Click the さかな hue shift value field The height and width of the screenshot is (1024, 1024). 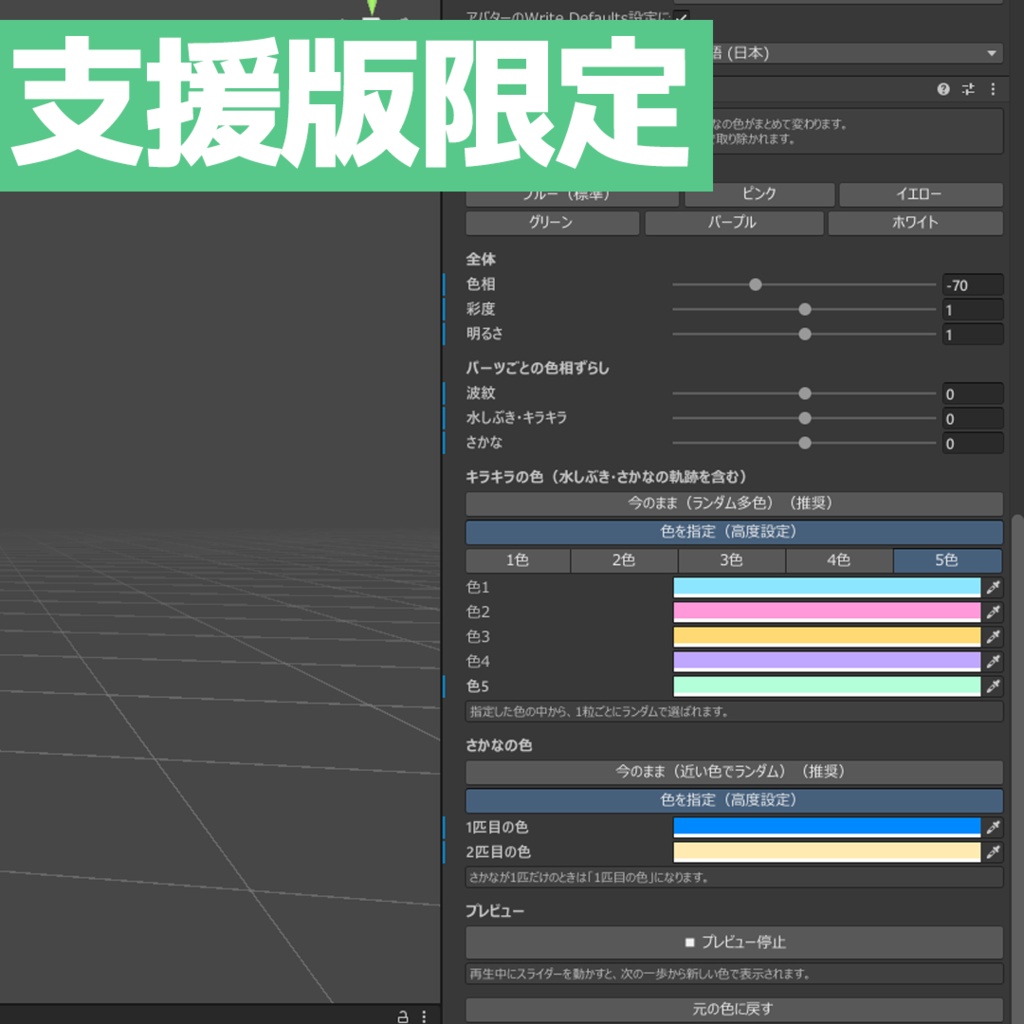coord(972,444)
